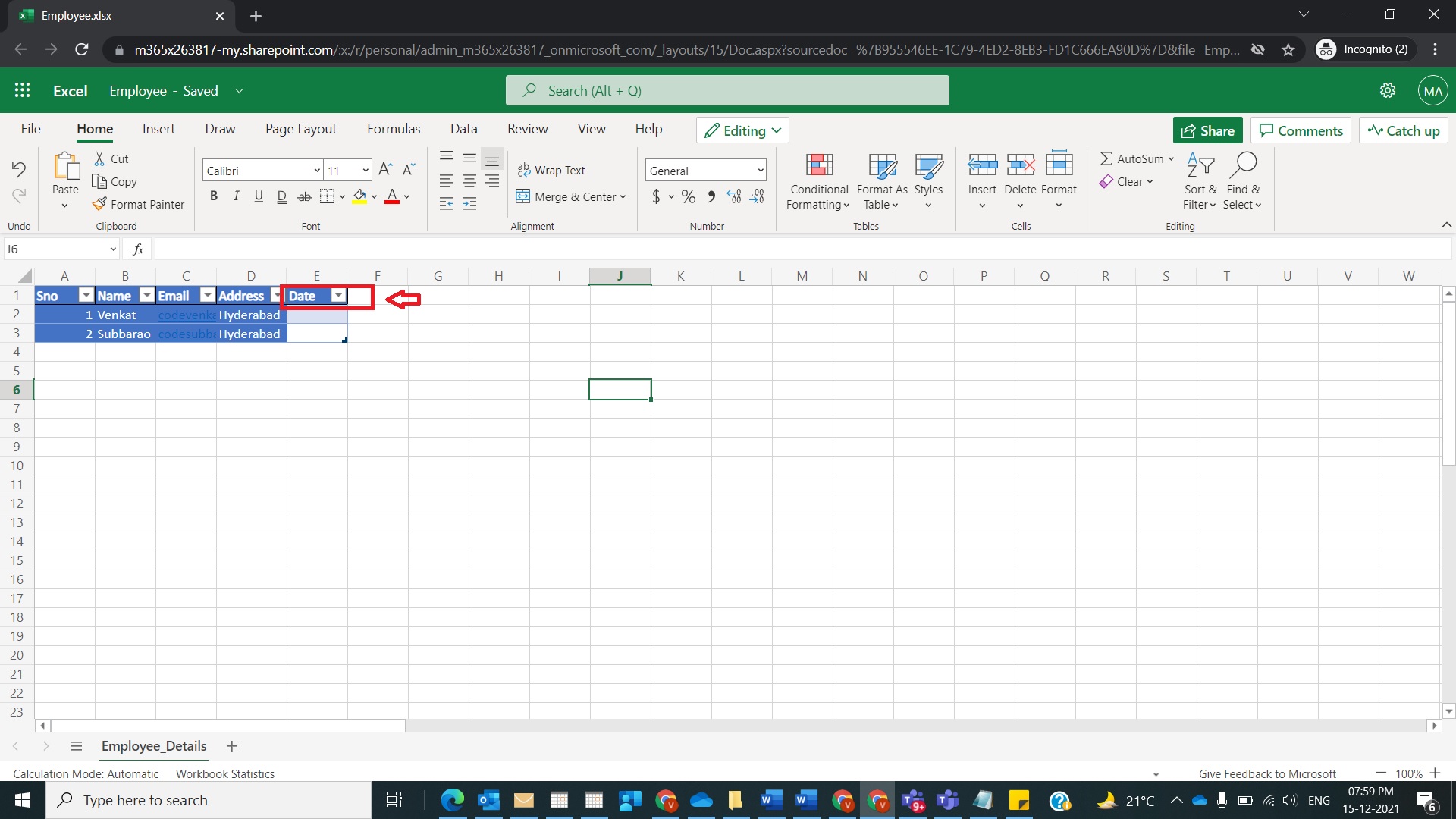This screenshot has height=819, width=1456.
Task: Open the Editing mode dropdown
Action: click(742, 130)
